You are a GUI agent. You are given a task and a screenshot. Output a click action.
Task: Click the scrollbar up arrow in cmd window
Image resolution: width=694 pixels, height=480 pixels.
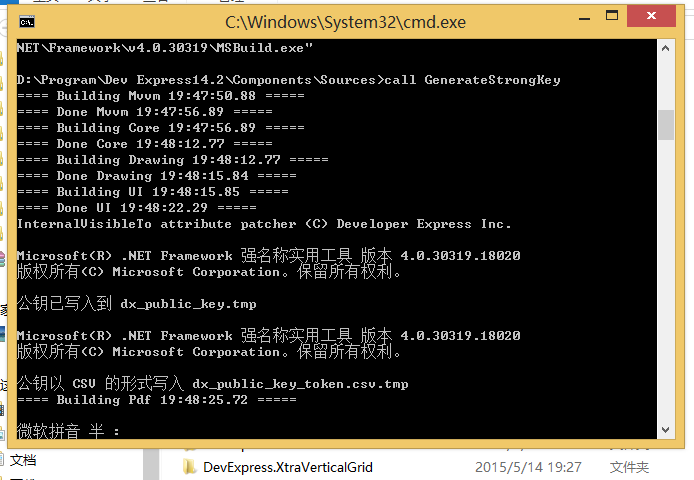click(665, 48)
